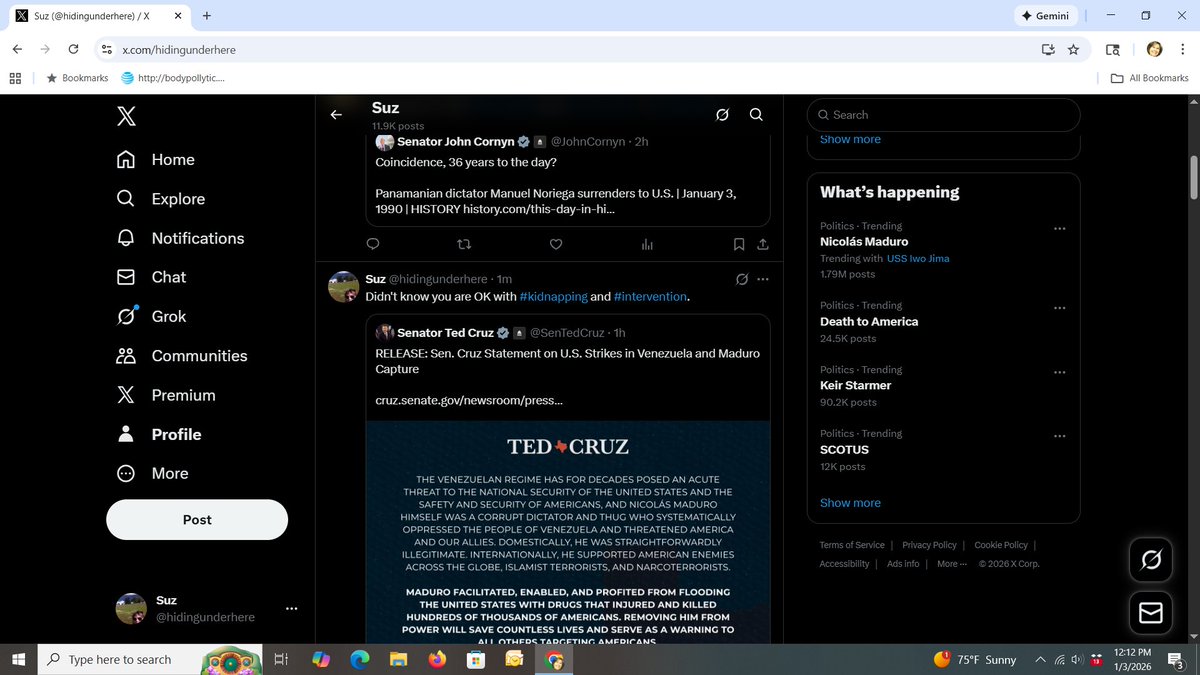The width and height of the screenshot is (1200, 675).
Task: Like the Cornyn quote post
Action: pos(556,244)
